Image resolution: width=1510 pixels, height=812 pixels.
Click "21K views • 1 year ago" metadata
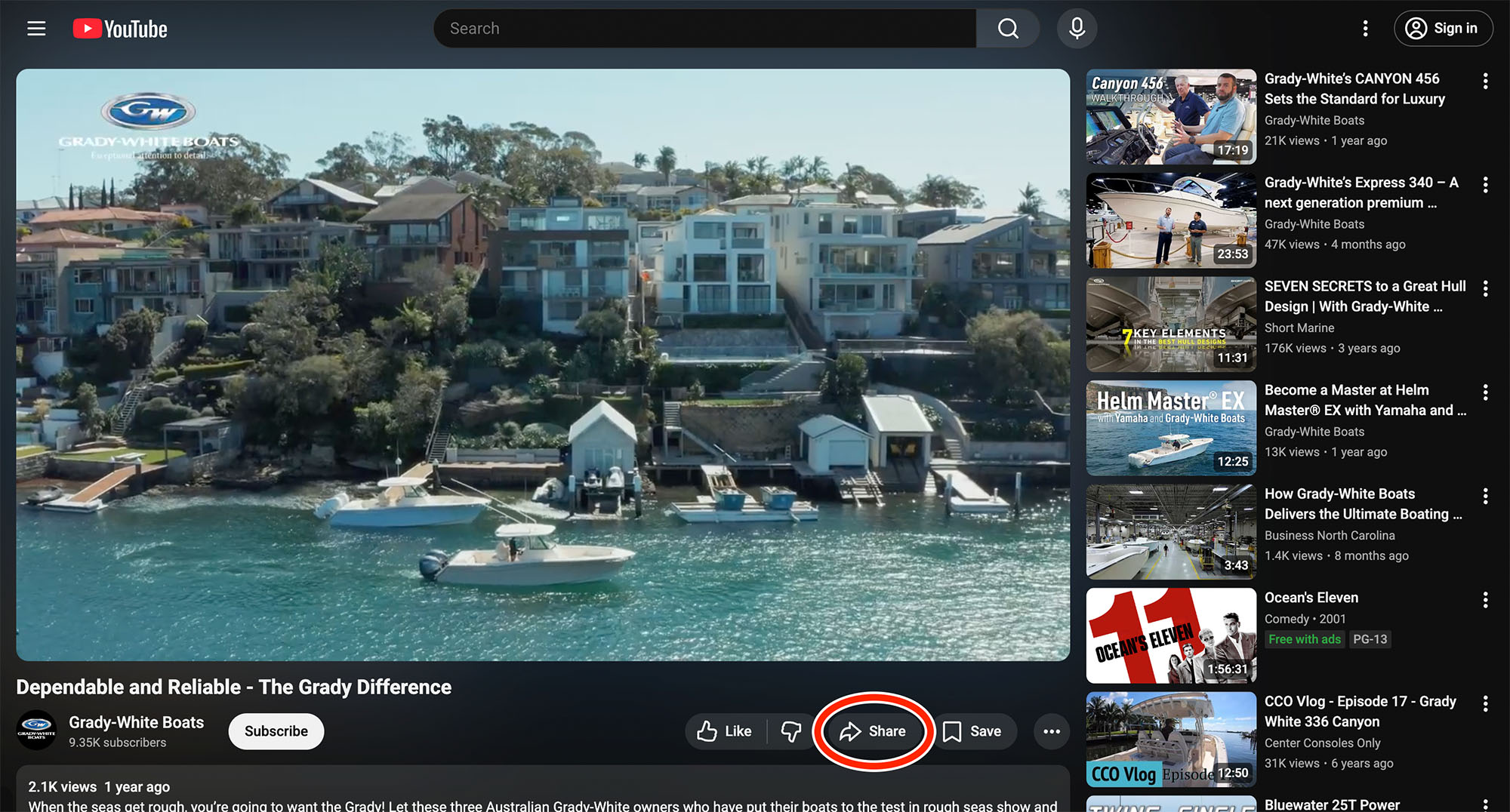[x=1326, y=140]
